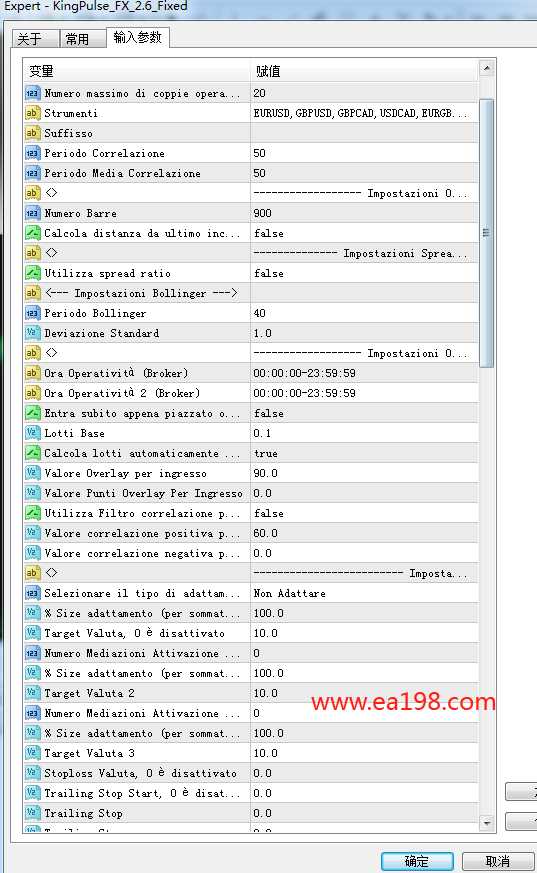Viewport: 537px width, 873px height.
Task: Click the string icon for Suffisso
Action: [x=32, y=133]
